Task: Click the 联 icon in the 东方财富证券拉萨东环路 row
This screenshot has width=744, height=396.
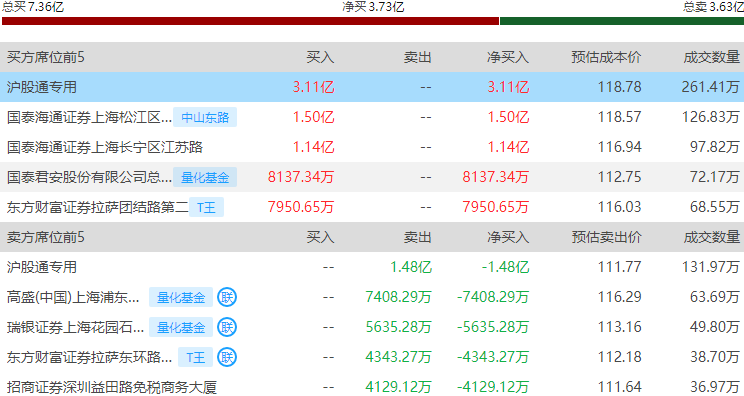Action: point(227,357)
